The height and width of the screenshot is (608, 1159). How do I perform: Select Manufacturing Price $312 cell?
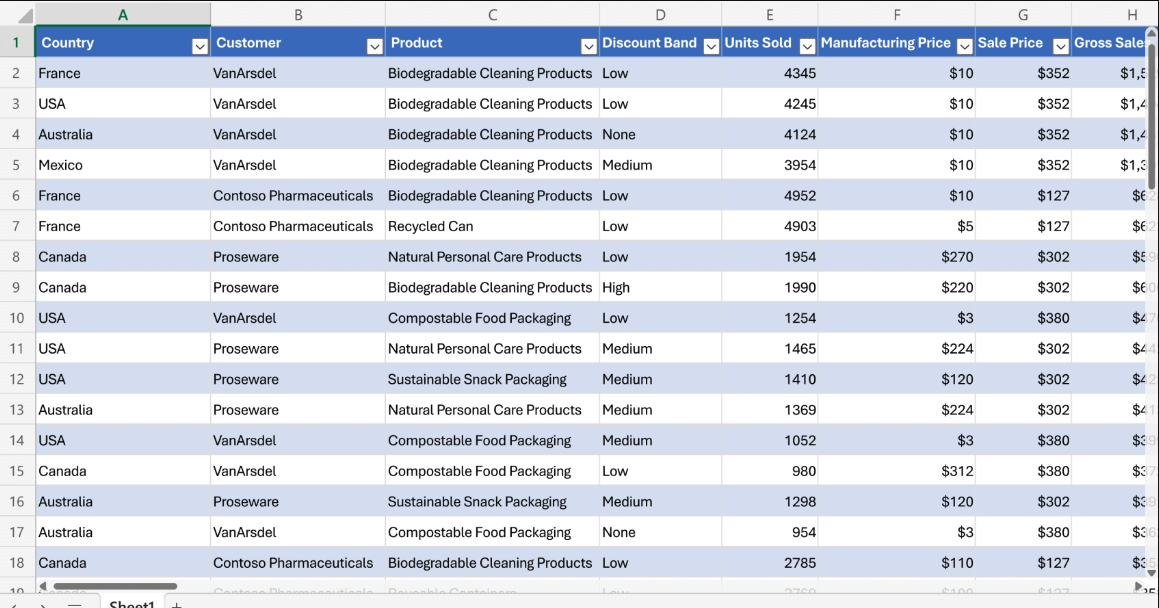tap(897, 471)
